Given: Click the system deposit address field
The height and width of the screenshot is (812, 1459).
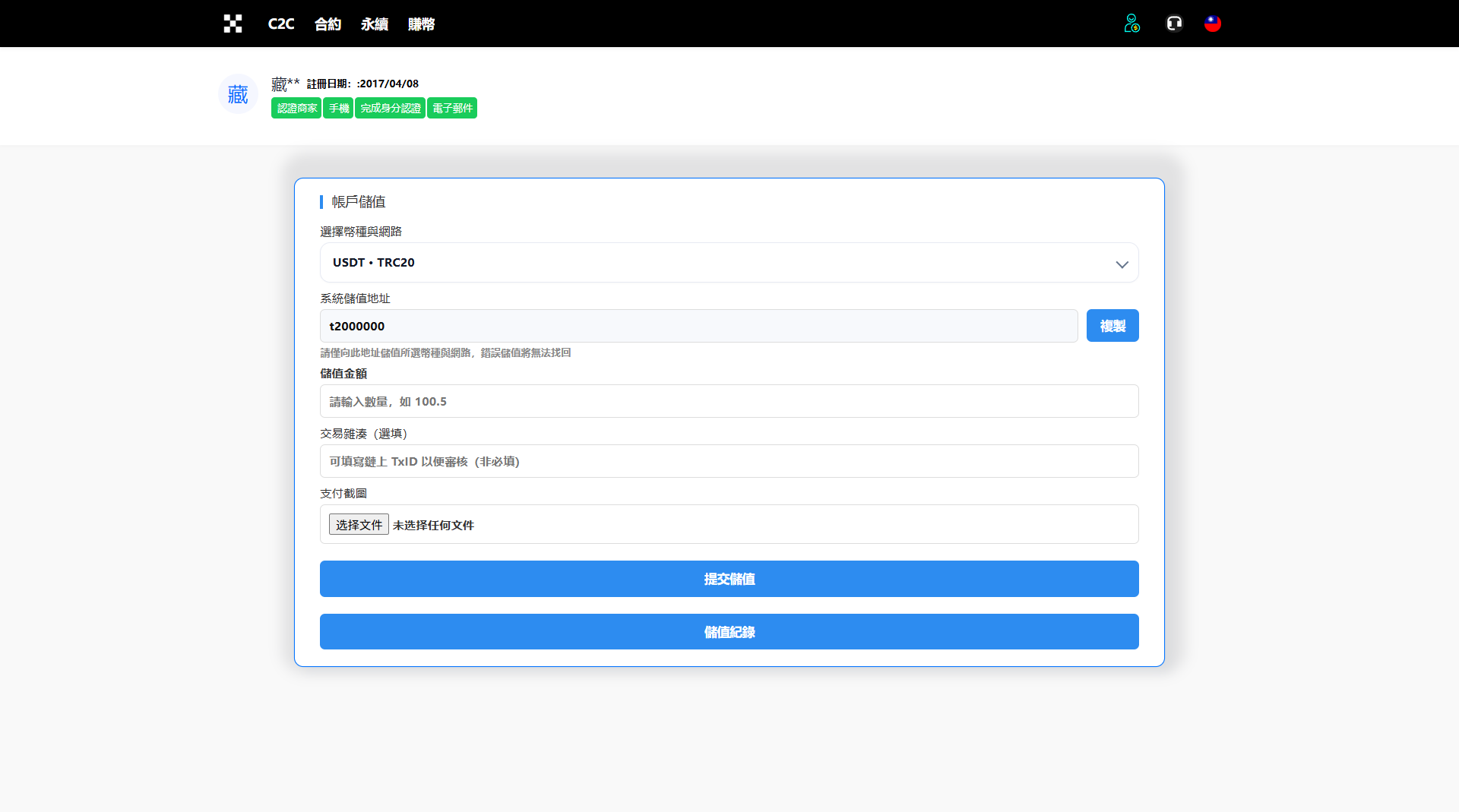Looking at the screenshot, I should [x=698, y=326].
